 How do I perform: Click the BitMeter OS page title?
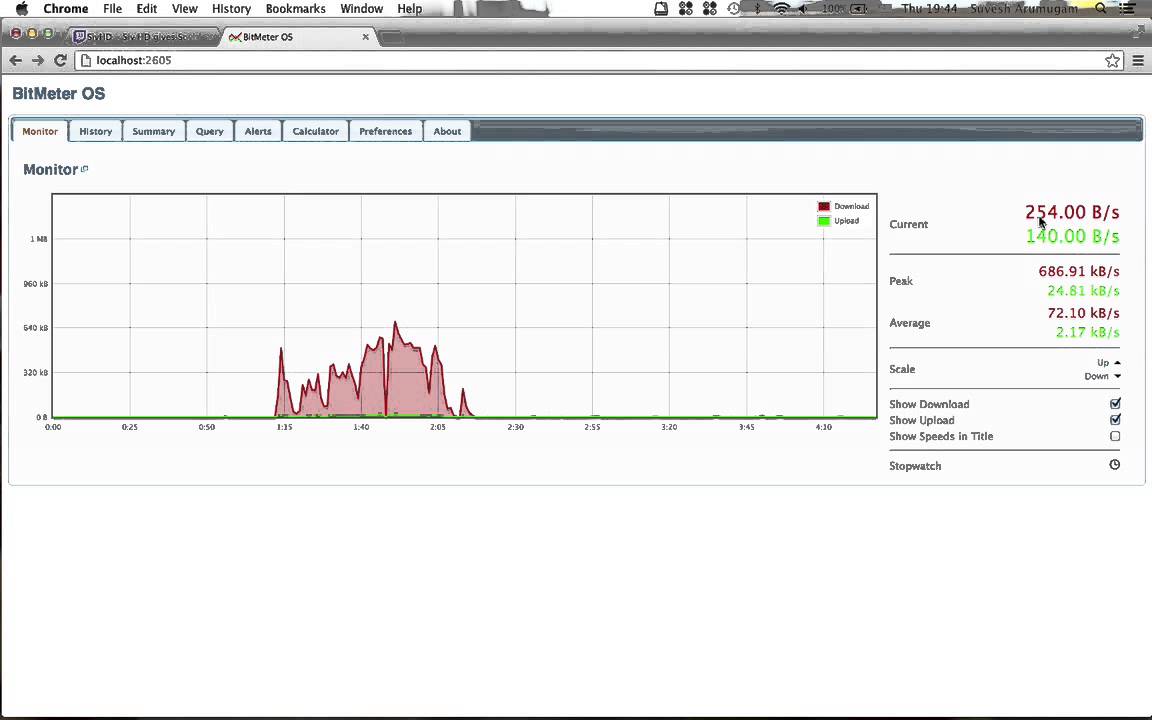[x=59, y=93]
